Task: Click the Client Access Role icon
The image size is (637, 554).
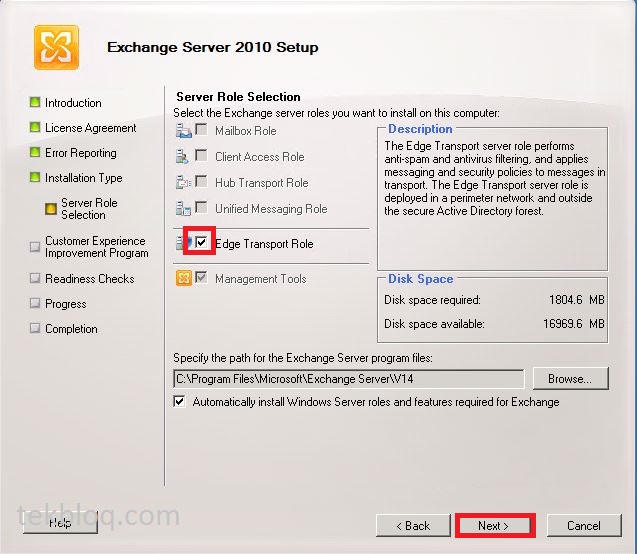Action: pyautogui.click(x=182, y=156)
